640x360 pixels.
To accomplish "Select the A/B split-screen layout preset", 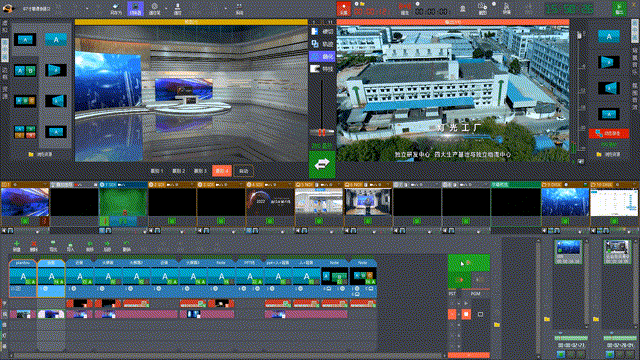I will 25,71.
